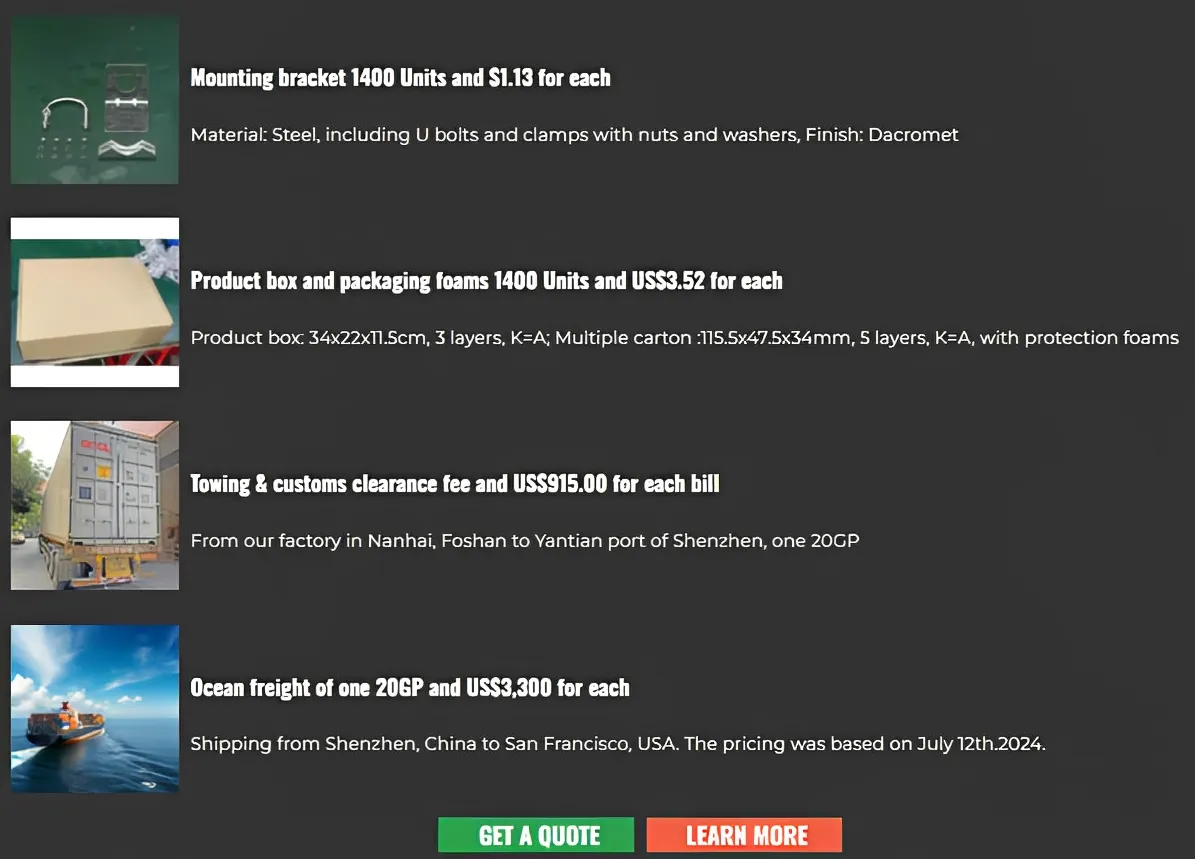The height and width of the screenshot is (859, 1195).
Task: Click the GET A QUOTE button
Action: [536, 835]
